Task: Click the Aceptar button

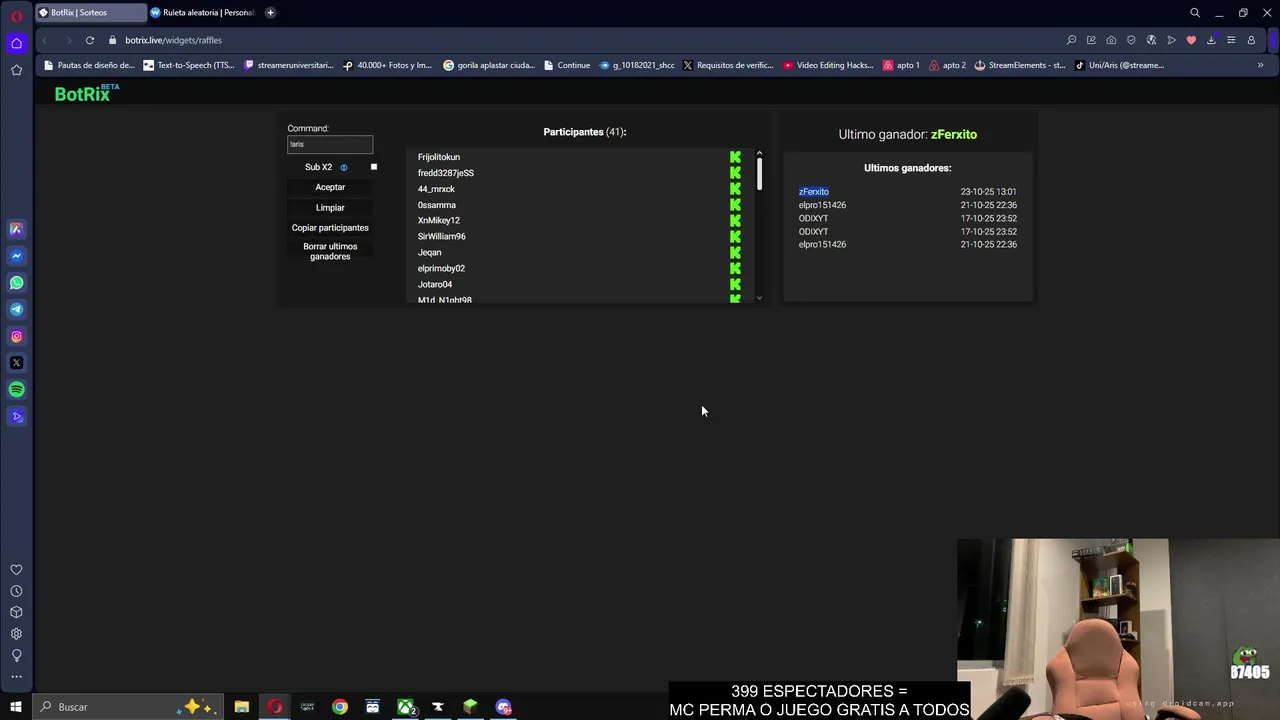Action: click(x=330, y=187)
